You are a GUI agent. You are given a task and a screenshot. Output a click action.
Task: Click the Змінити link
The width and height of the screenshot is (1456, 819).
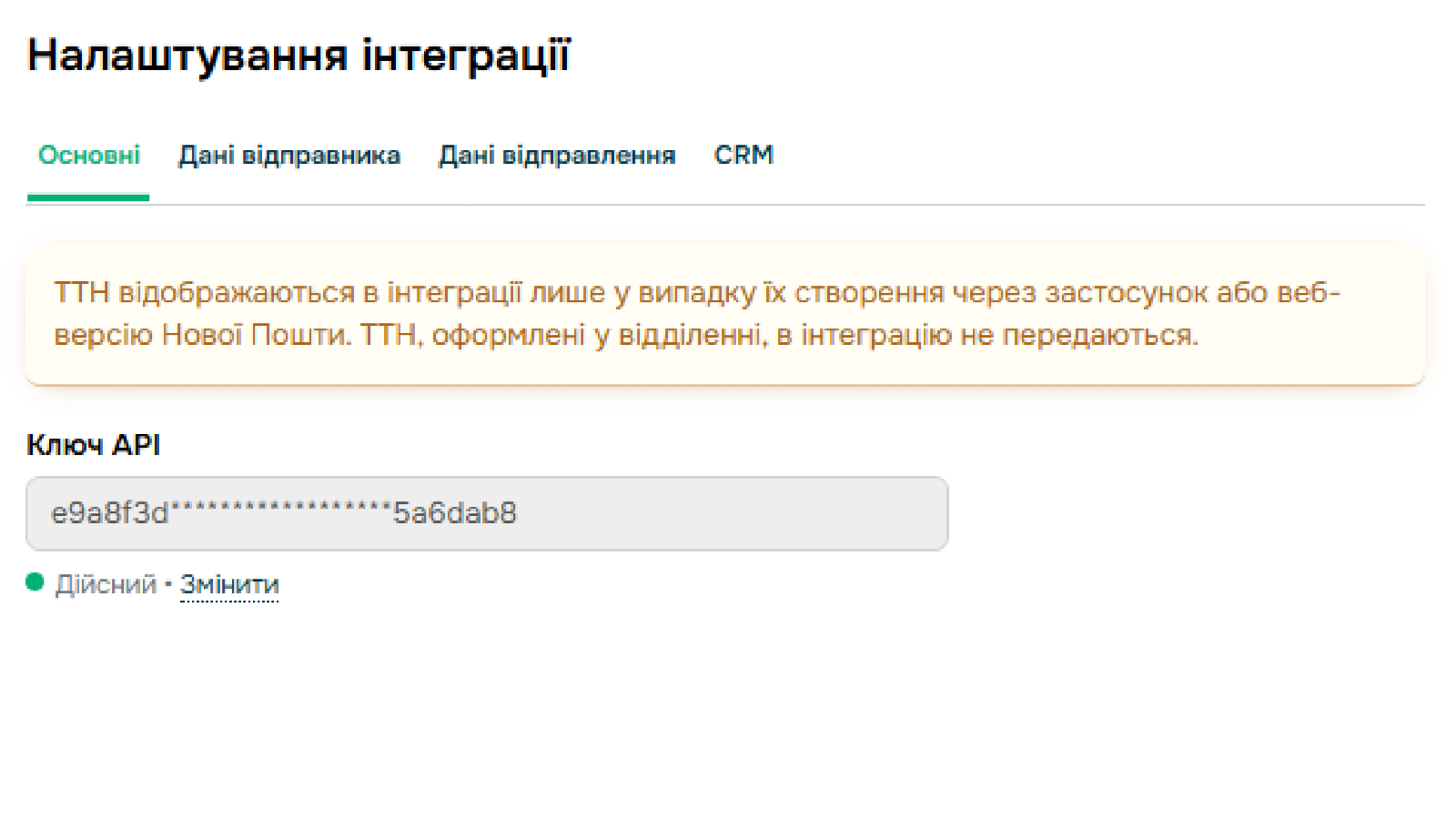229,584
